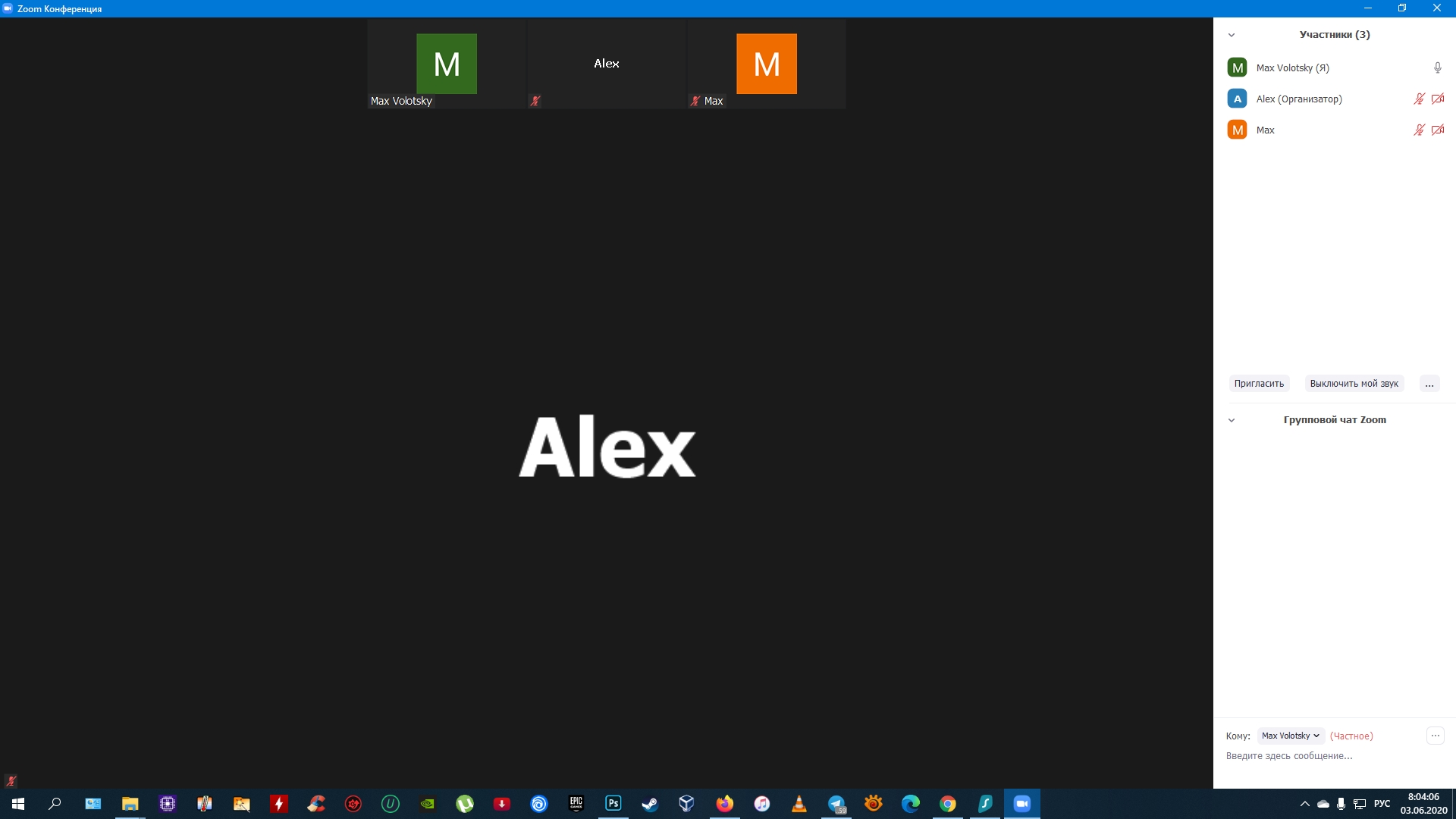1456x819 pixels.
Task: Open CCleaner from the taskbar
Action: tap(315, 804)
